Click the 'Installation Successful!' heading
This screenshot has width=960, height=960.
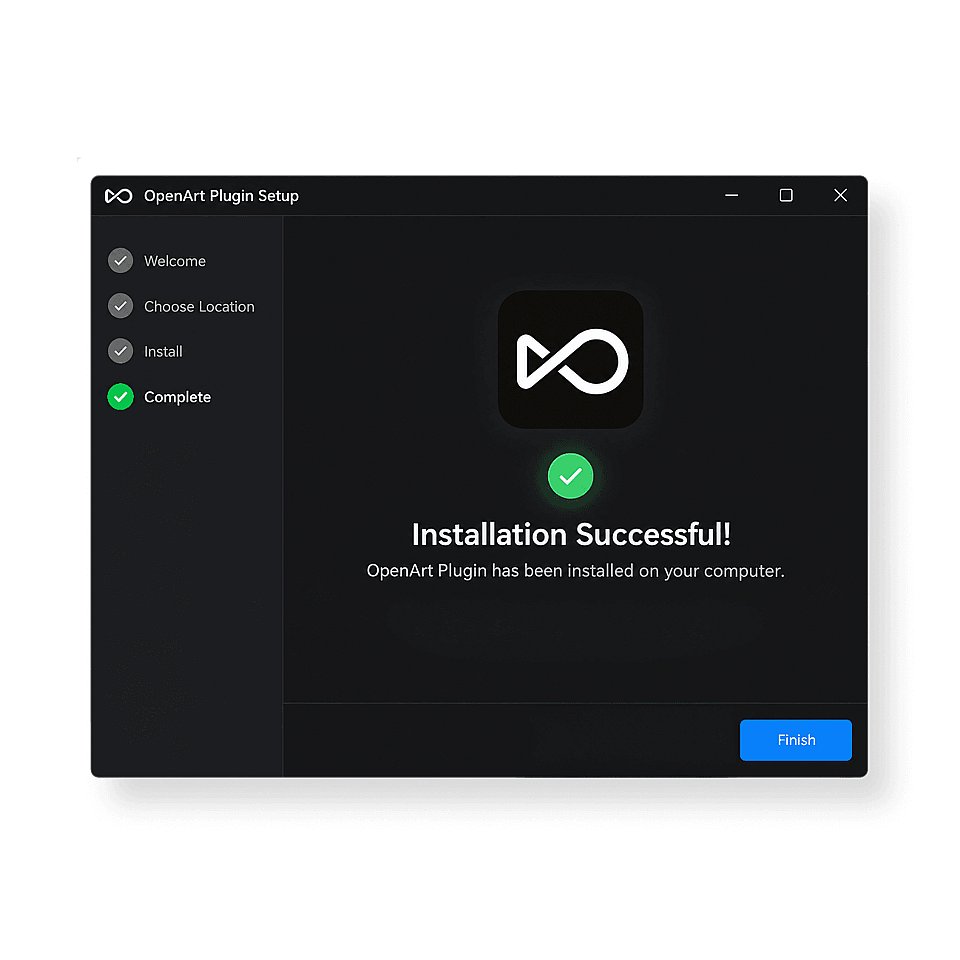pyautogui.click(x=571, y=534)
